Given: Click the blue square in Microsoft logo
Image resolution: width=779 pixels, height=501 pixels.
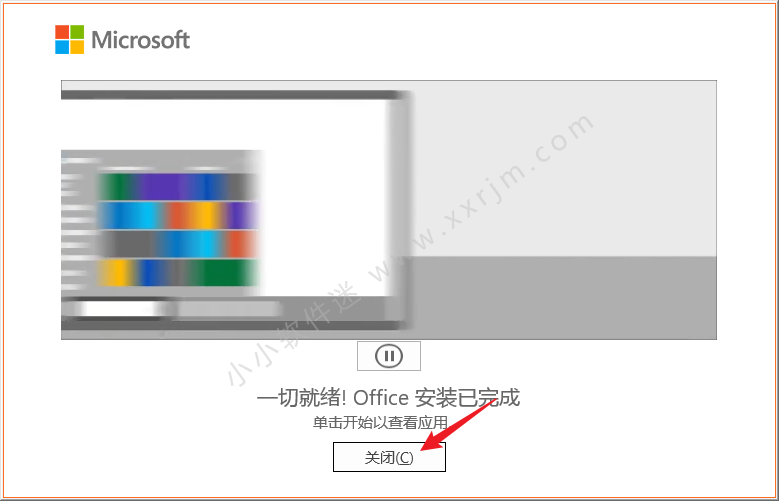Looking at the screenshot, I should [62, 47].
